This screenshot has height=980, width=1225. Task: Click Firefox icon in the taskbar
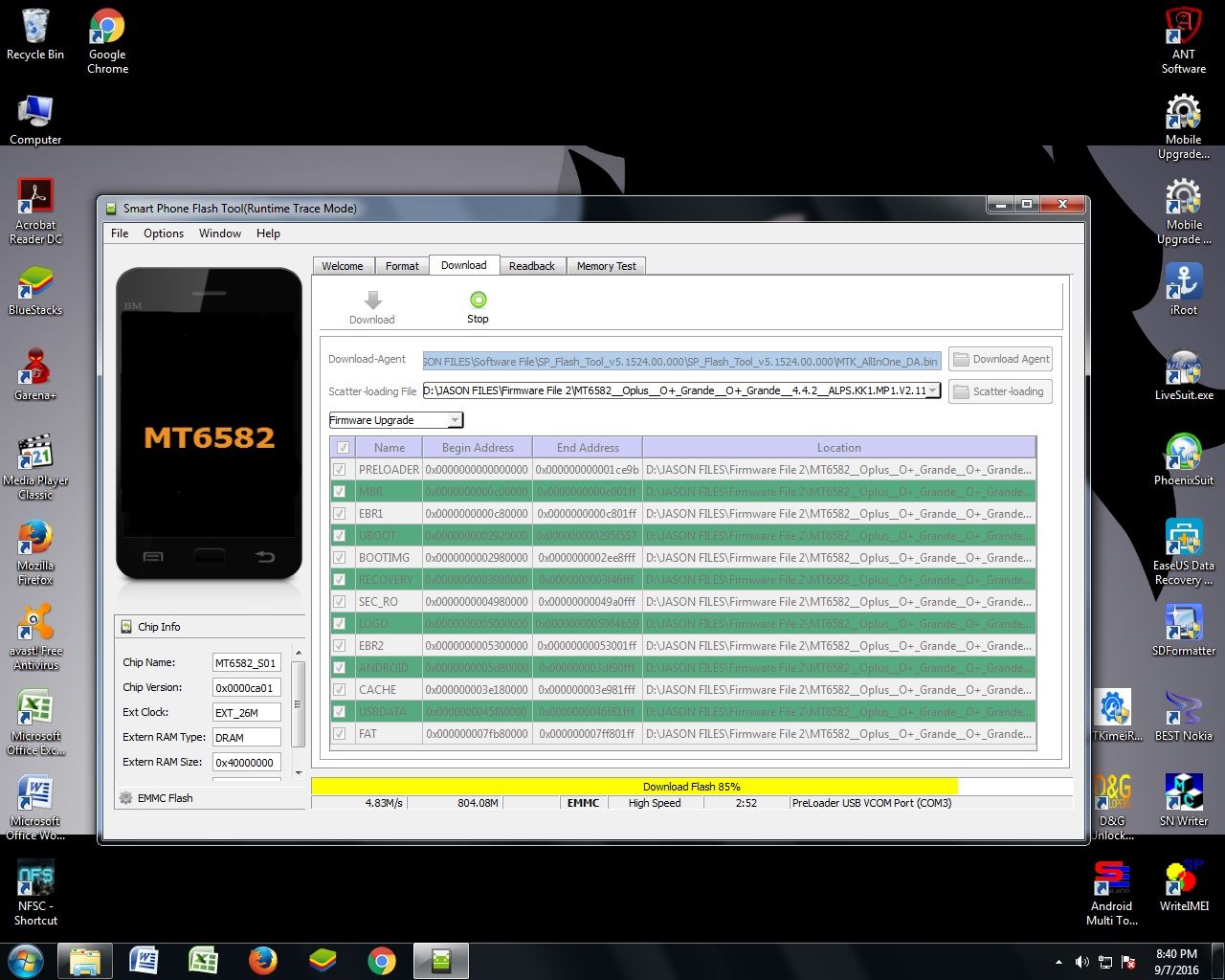click(262, 960)
